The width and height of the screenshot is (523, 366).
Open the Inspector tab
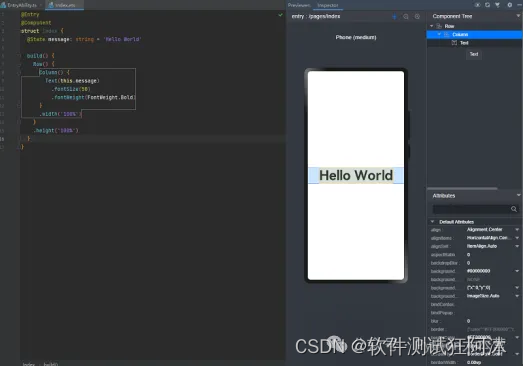(328, 5)
